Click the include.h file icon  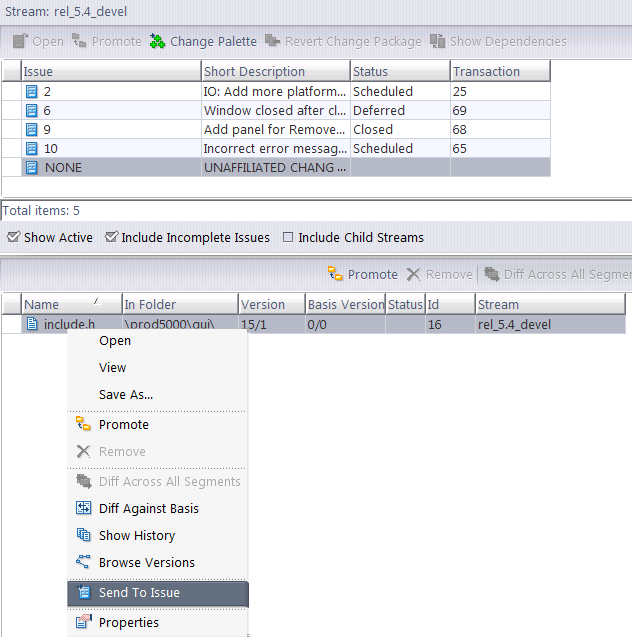coord(32,324)
